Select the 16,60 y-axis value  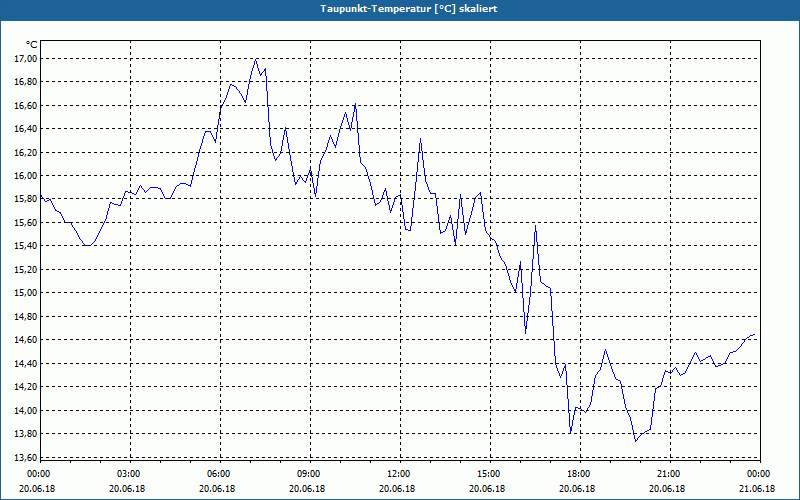click(26, 106)
